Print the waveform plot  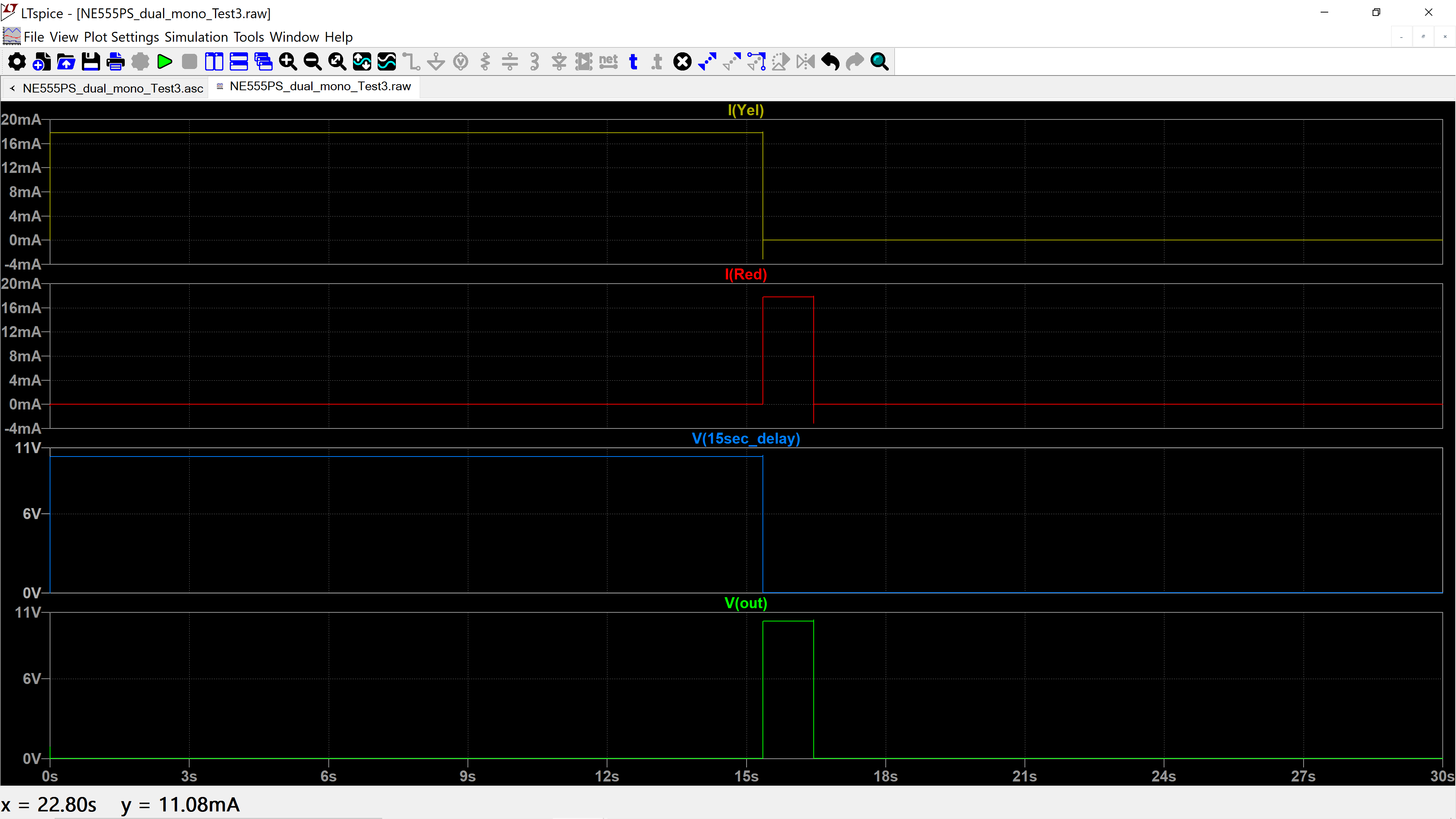tap(115, 61)
